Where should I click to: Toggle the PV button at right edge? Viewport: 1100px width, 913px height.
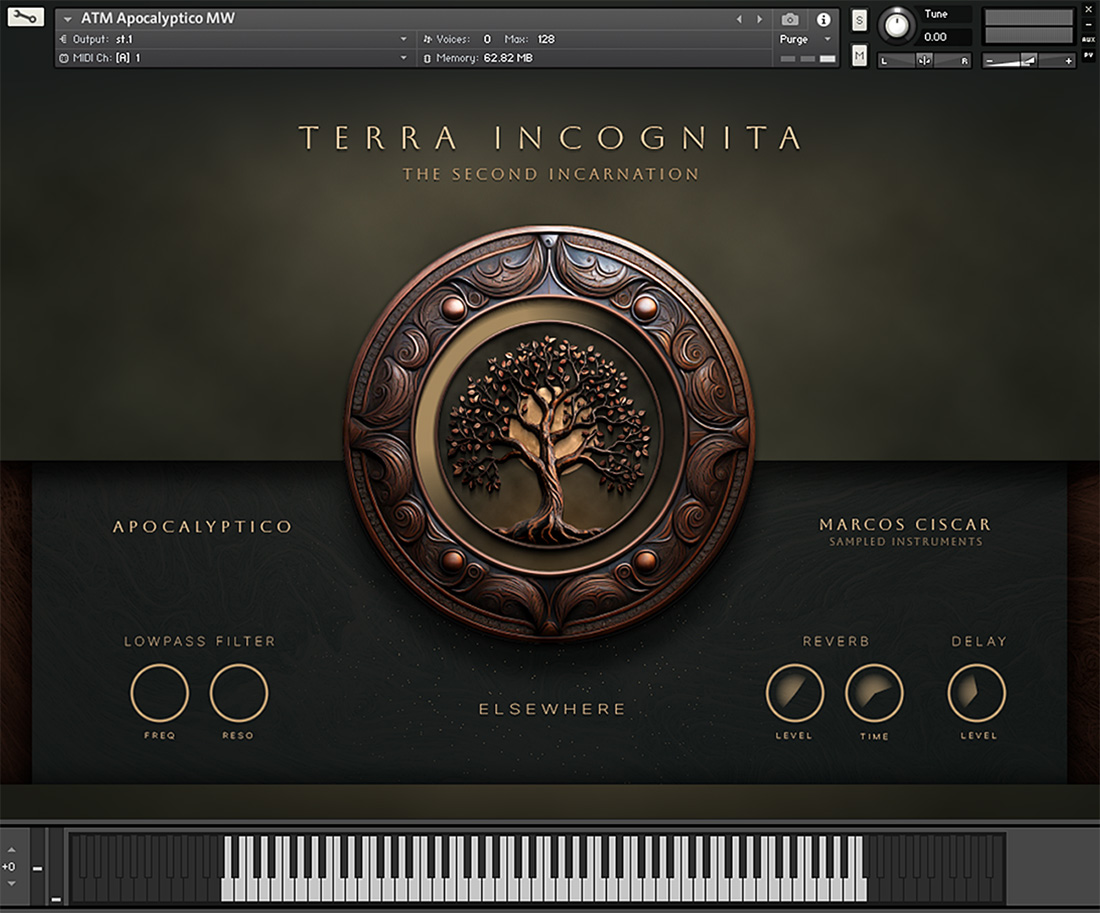coord(1088,55)
